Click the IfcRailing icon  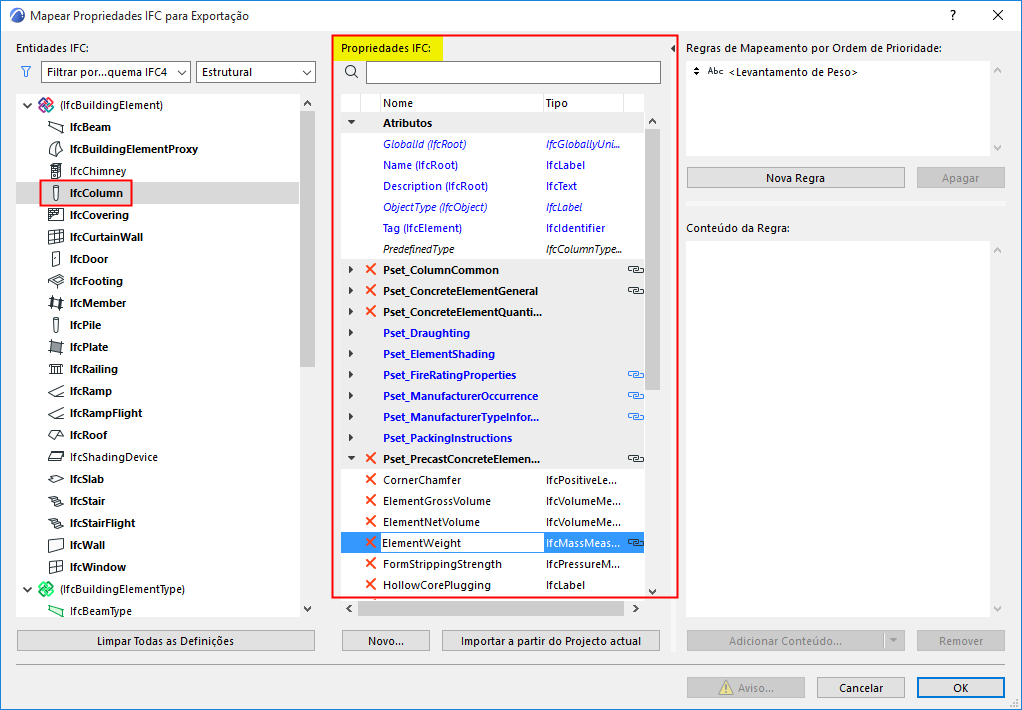56,369
